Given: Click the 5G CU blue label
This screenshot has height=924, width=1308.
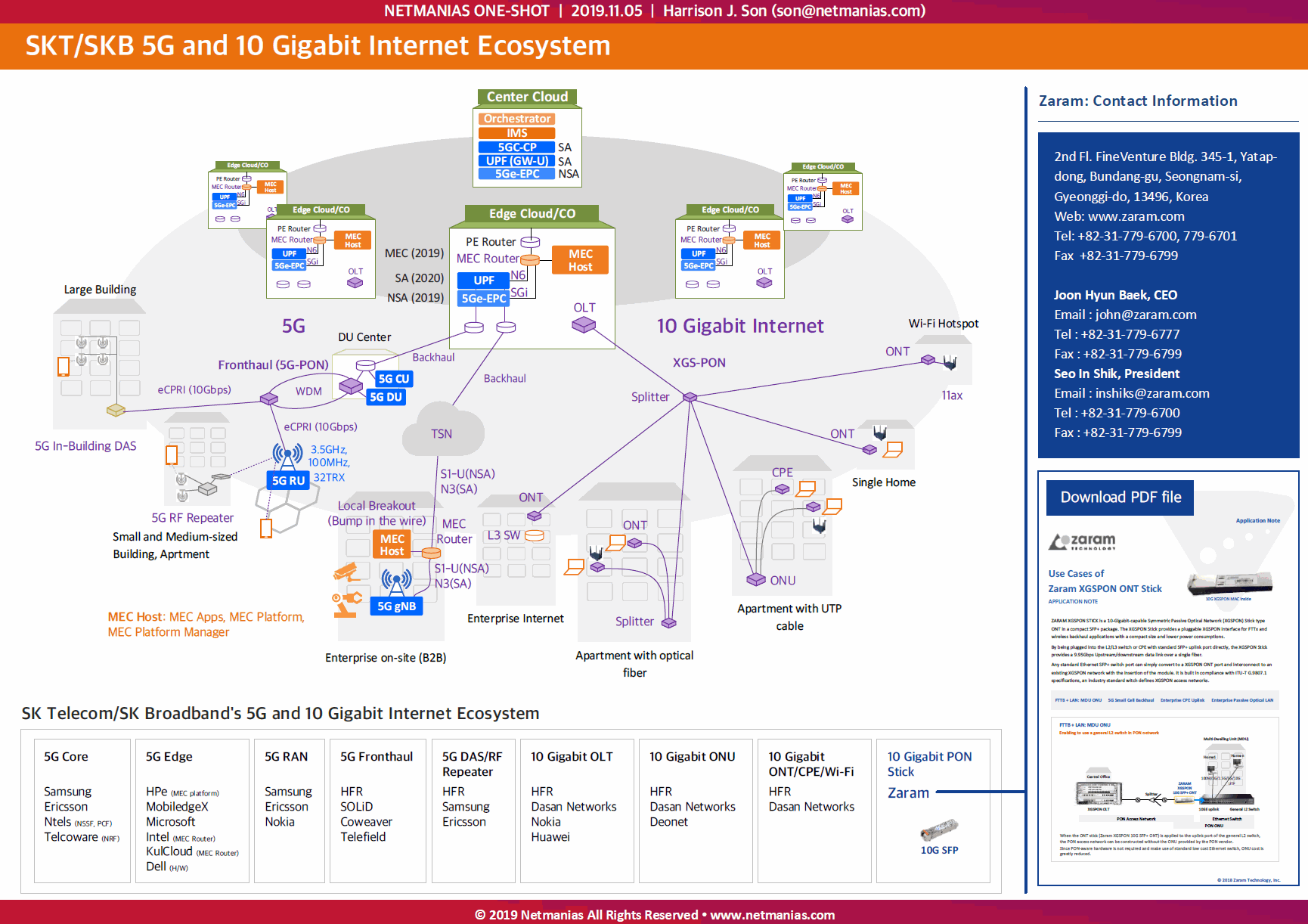Looking at the screenshot, I should (x=393, y=379).
